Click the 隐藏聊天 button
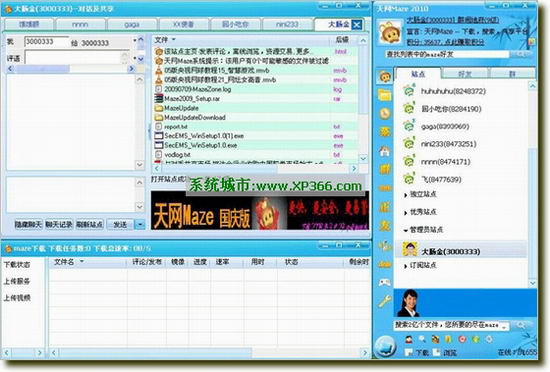Screen dimensions: 550x372 (28, 224)
